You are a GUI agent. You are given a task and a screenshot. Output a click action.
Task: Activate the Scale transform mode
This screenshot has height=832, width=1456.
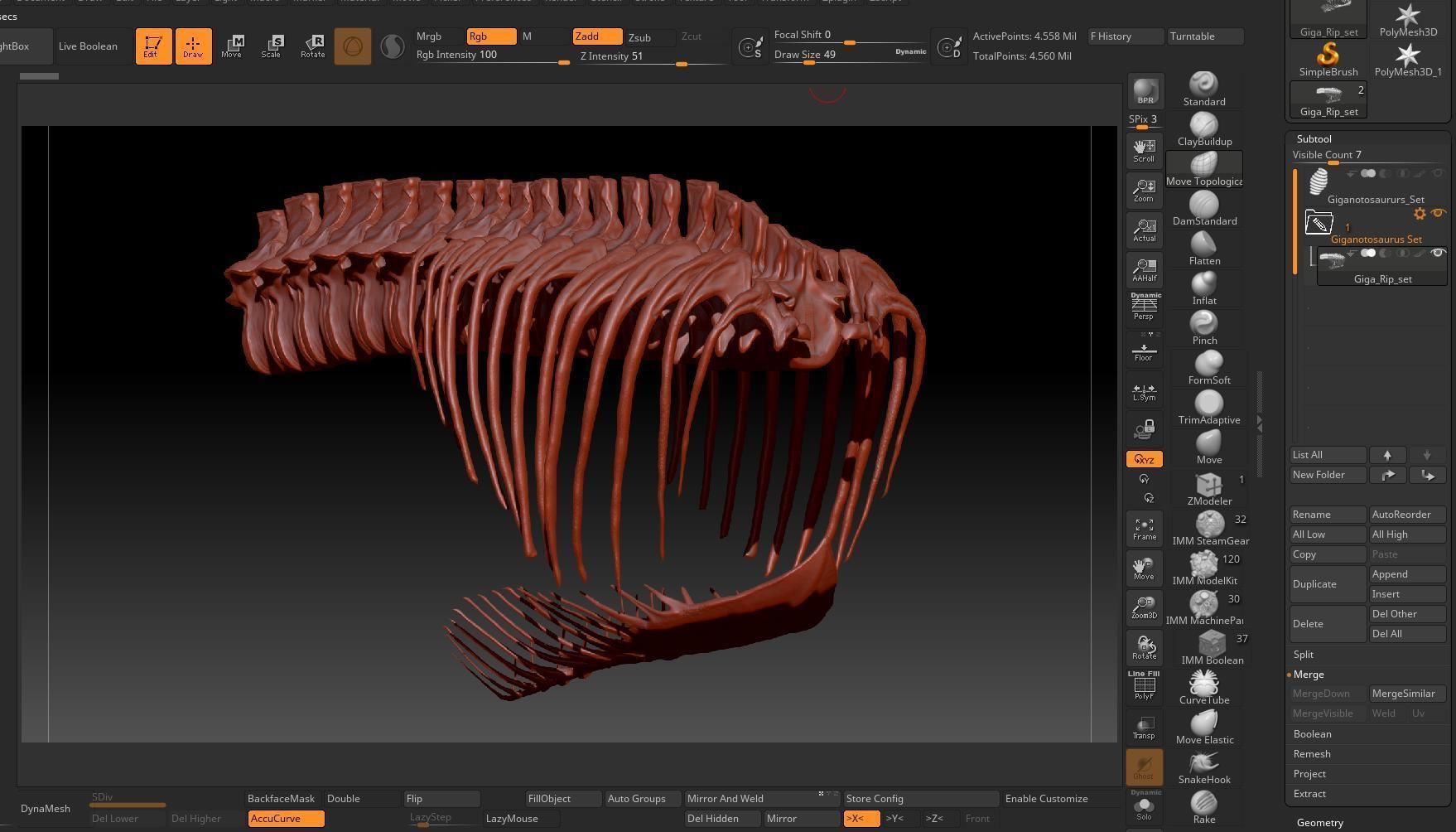point(271,46)
